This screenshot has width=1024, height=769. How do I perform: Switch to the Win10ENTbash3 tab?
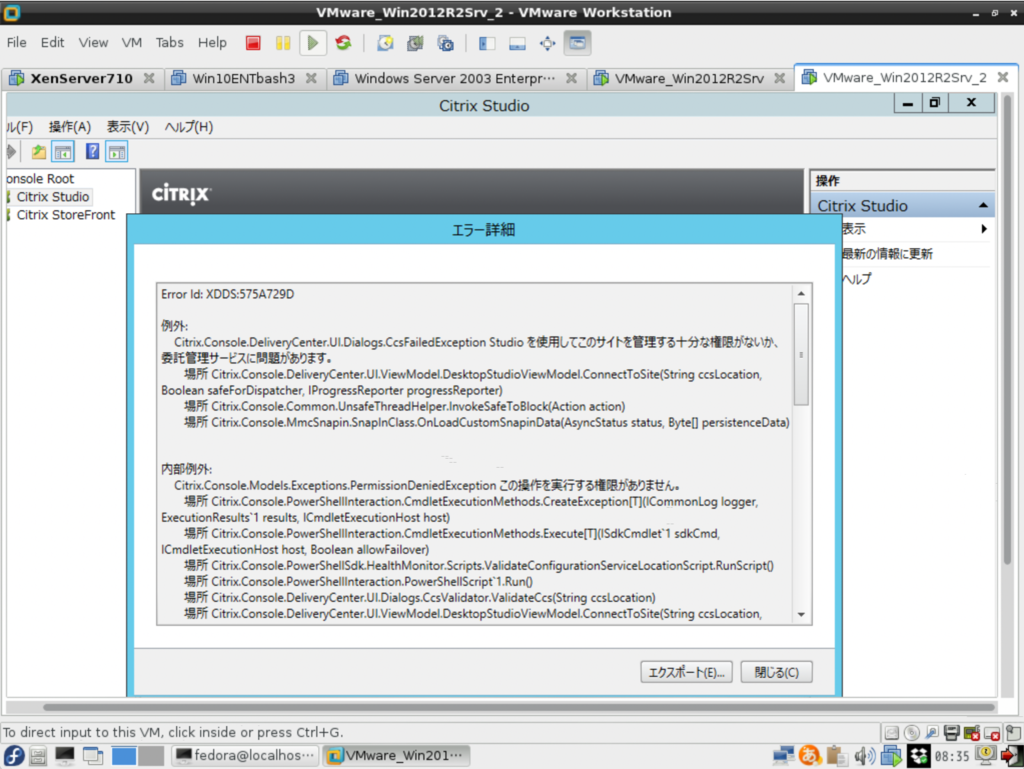[243, 78]
